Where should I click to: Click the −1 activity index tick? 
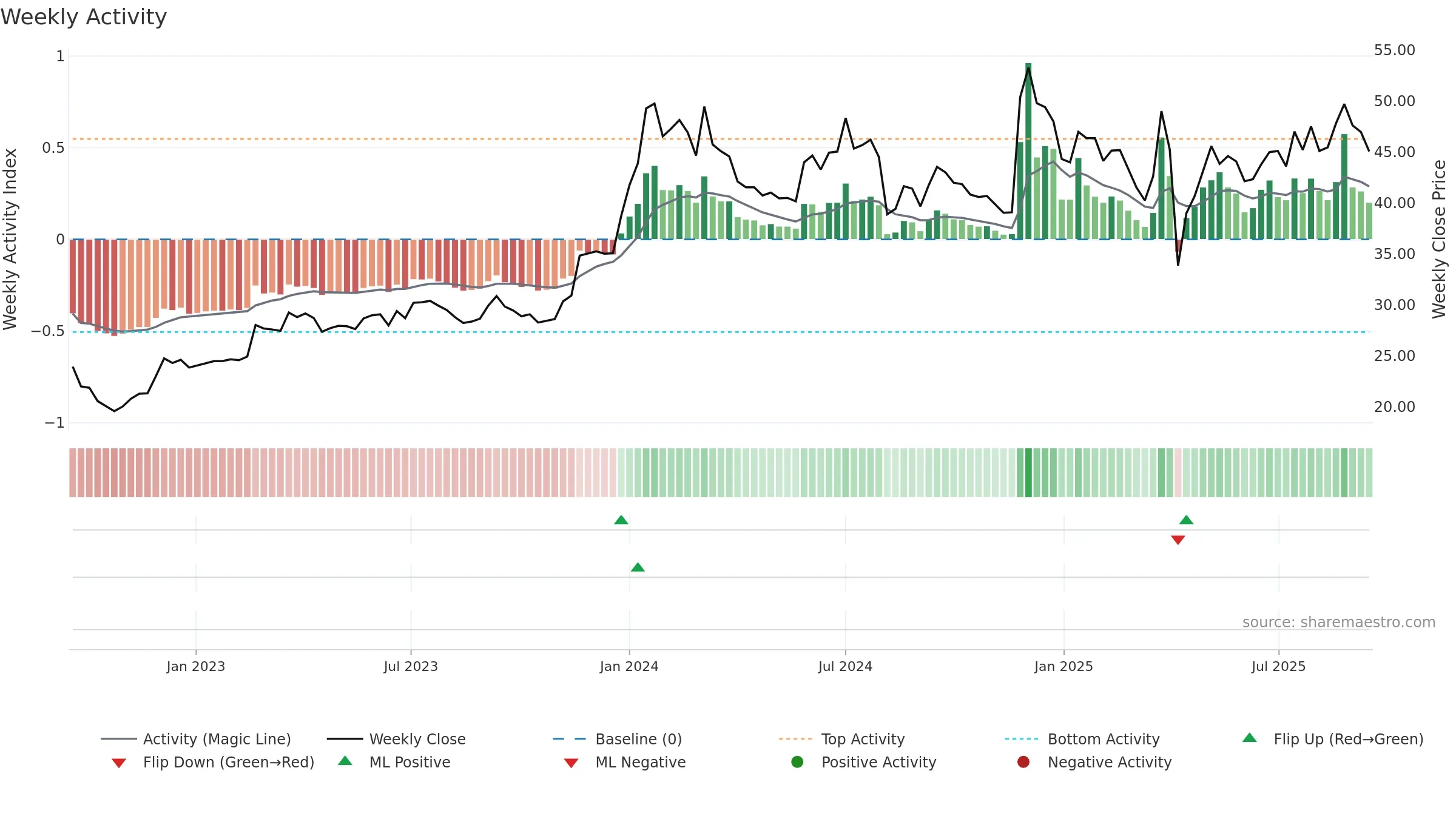click(54, 423)
